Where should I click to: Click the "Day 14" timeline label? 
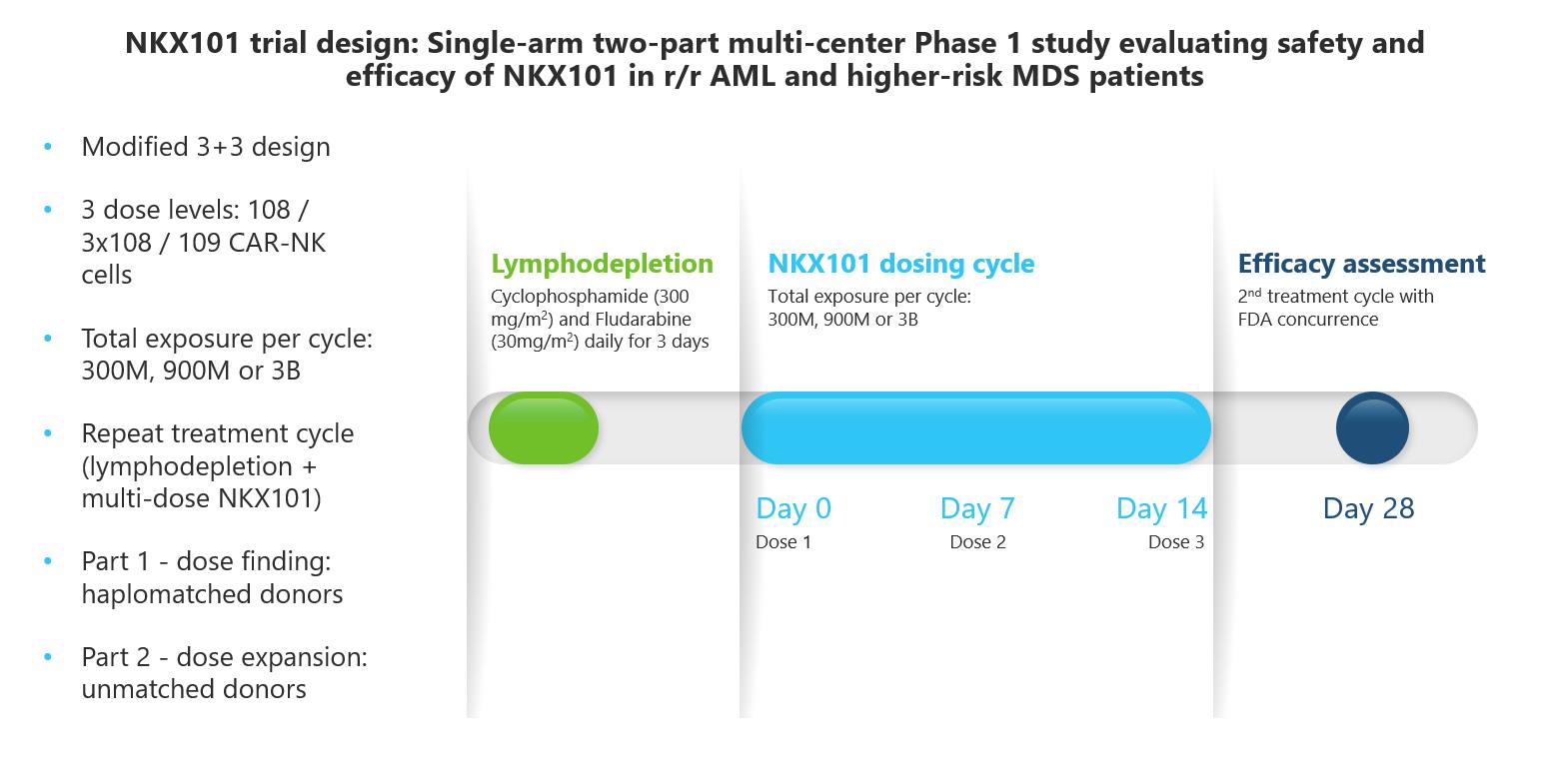click(1161, 508)
